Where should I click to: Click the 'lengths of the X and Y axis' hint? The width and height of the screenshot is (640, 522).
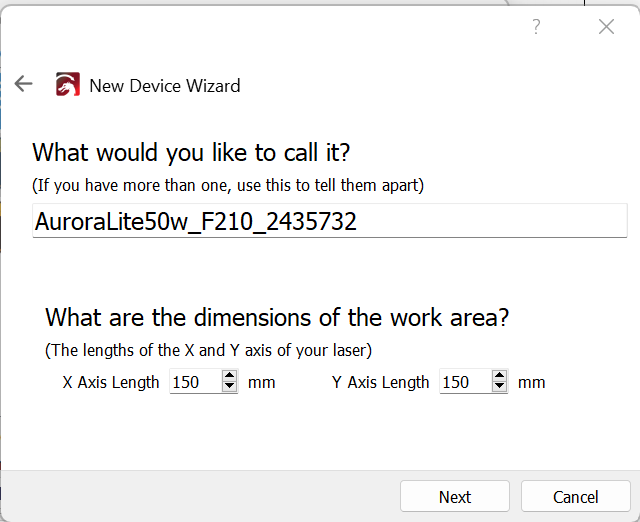pyautogui.click(x=208, y=350)
